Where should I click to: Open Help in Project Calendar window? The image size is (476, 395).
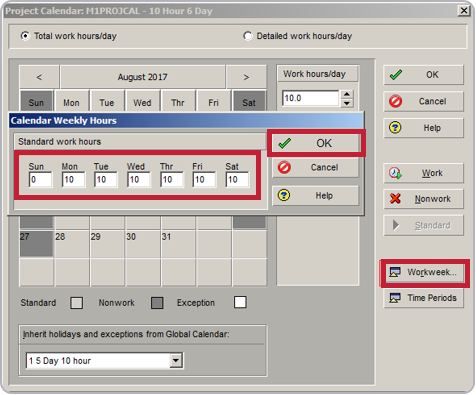(424, 128)
